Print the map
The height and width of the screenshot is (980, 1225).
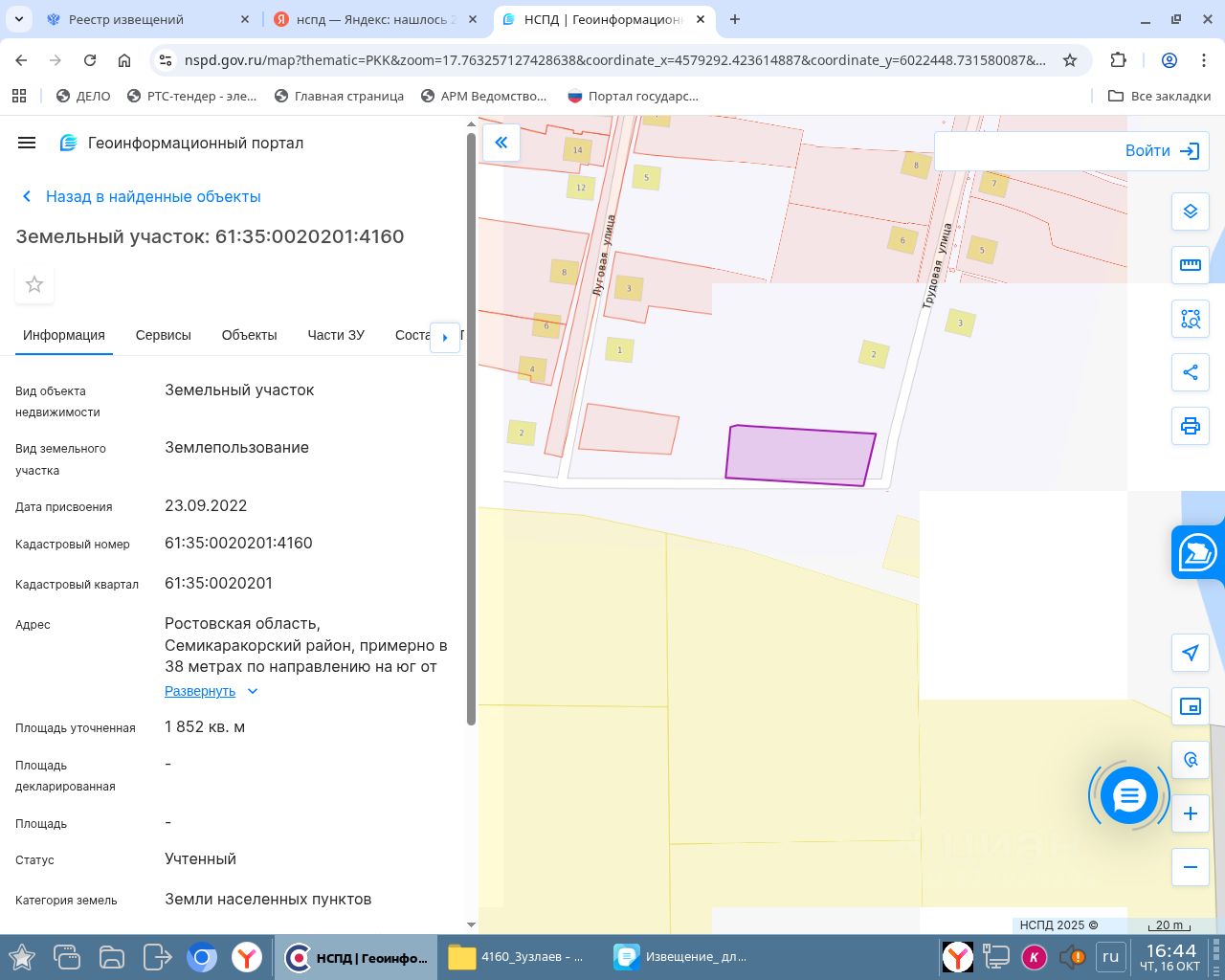coord(1191,426)
